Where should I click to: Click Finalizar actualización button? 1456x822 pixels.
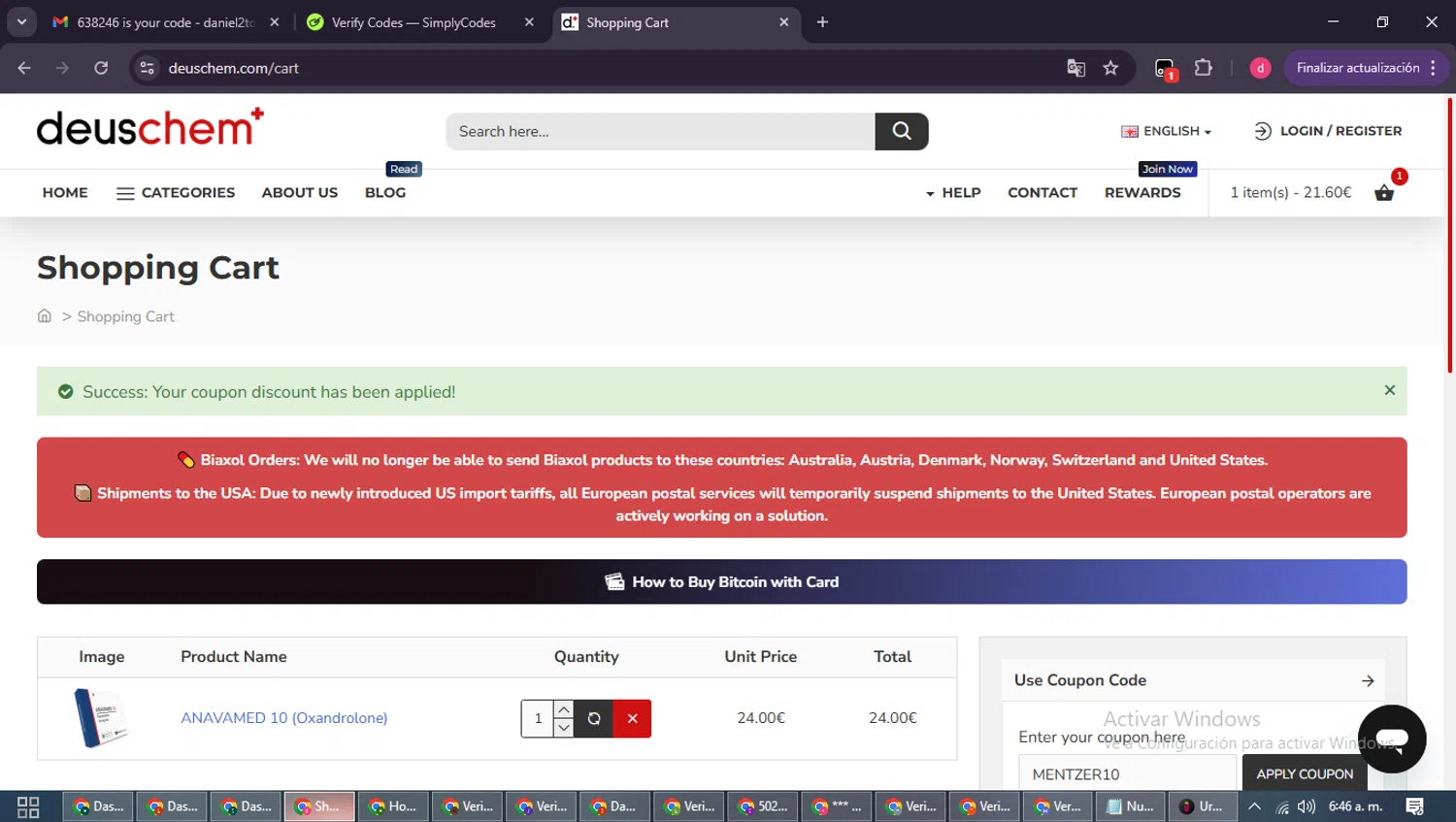pyautogui.click(x=1367, y=68)
